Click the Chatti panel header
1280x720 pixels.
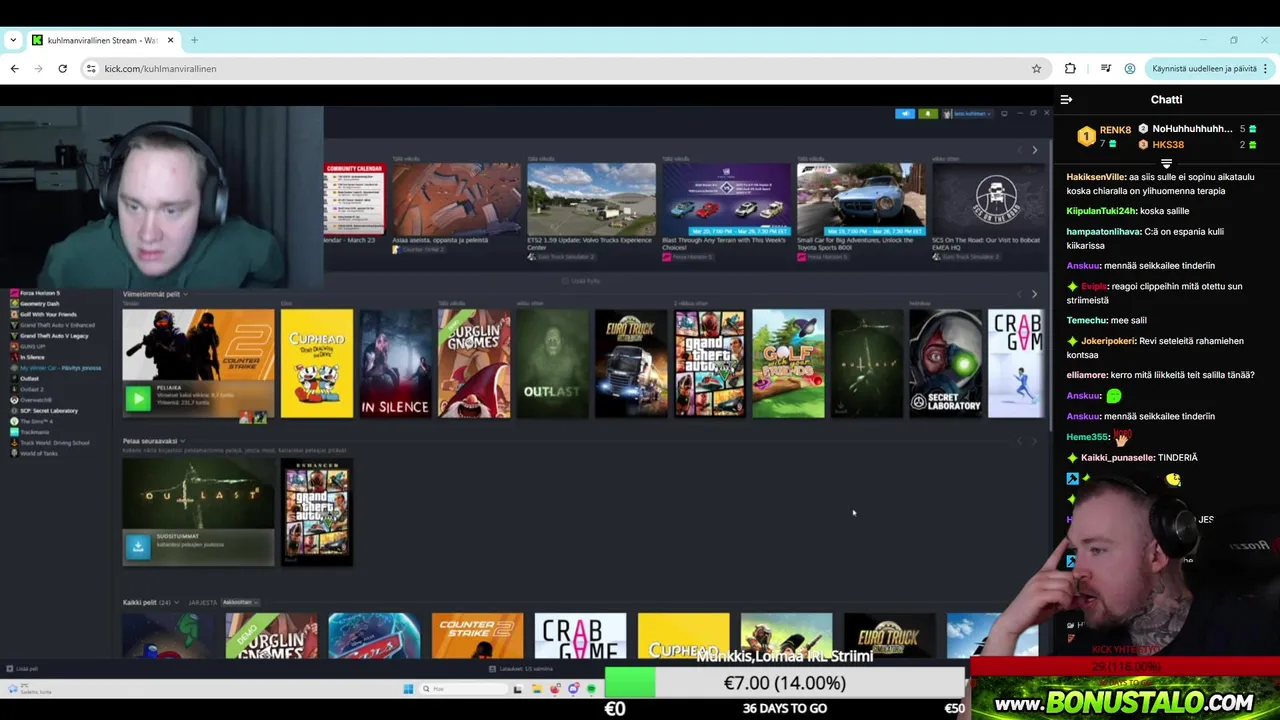pyautogui.click(x=1166, y=99)
